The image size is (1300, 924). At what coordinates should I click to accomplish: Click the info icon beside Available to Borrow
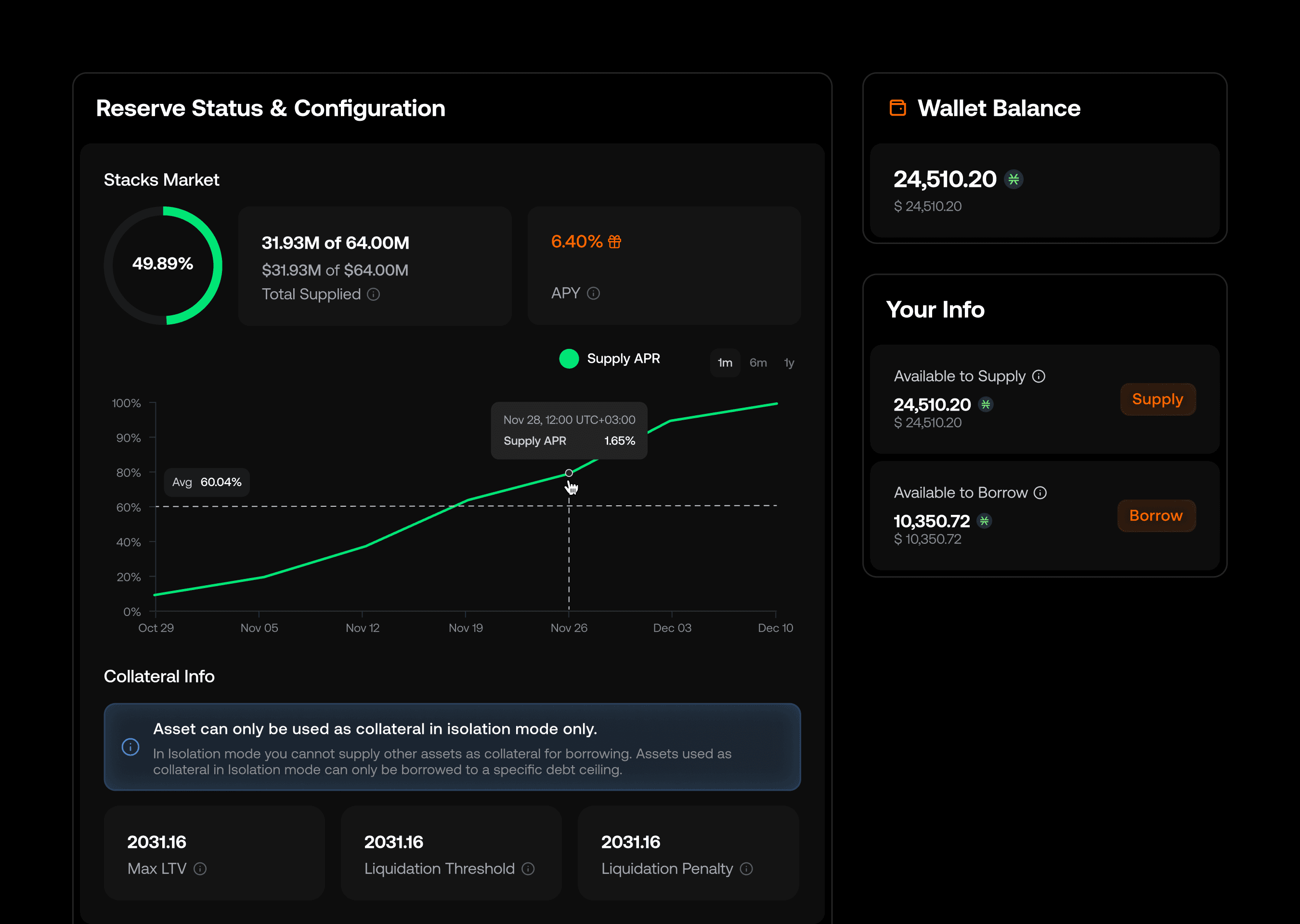coord(1040,493)
